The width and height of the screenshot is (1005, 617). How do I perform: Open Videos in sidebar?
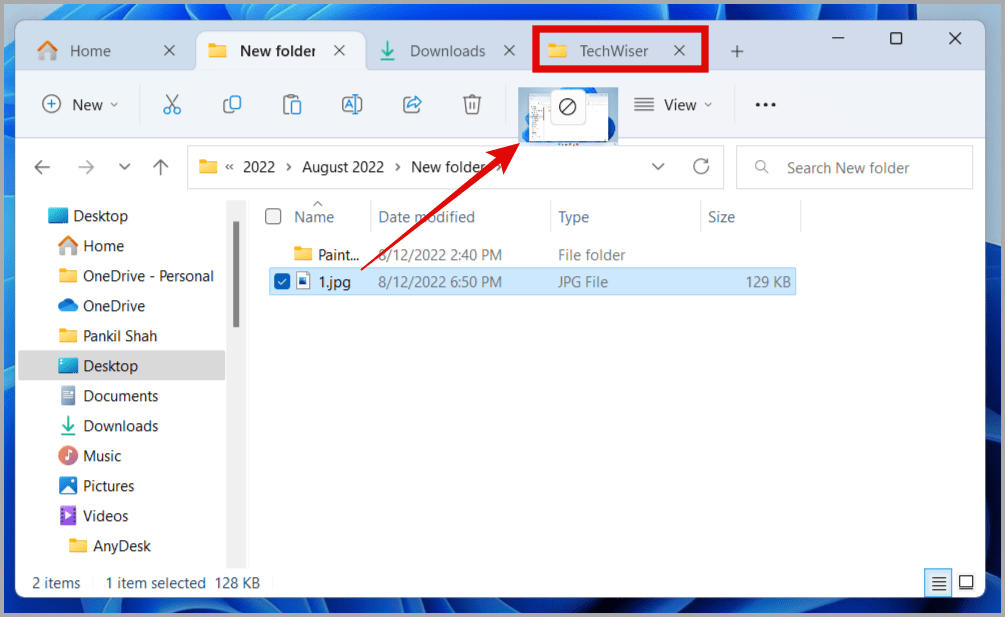coord(105,516)
